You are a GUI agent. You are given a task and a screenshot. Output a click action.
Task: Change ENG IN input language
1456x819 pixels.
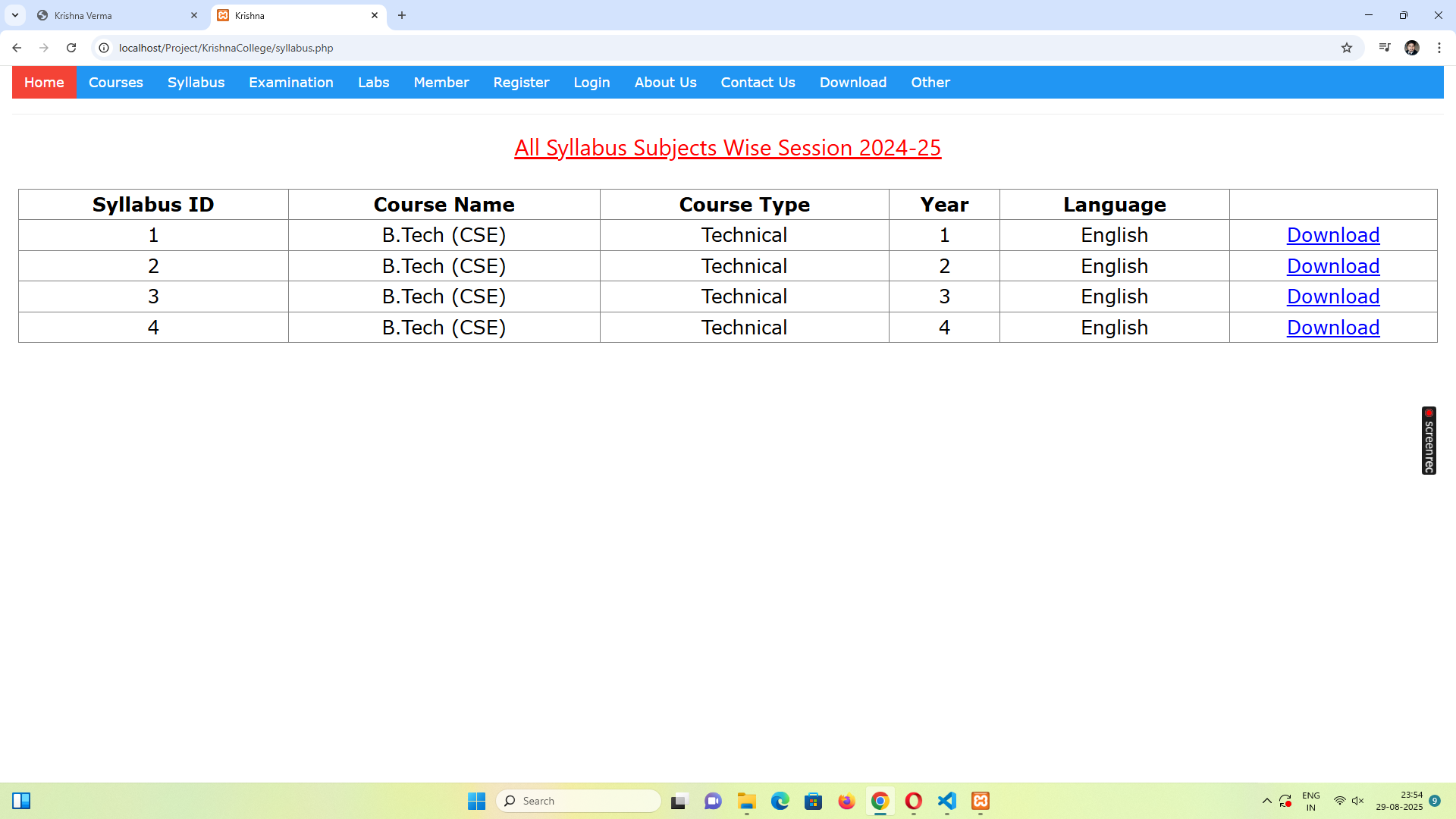(x=1311, y=801)
